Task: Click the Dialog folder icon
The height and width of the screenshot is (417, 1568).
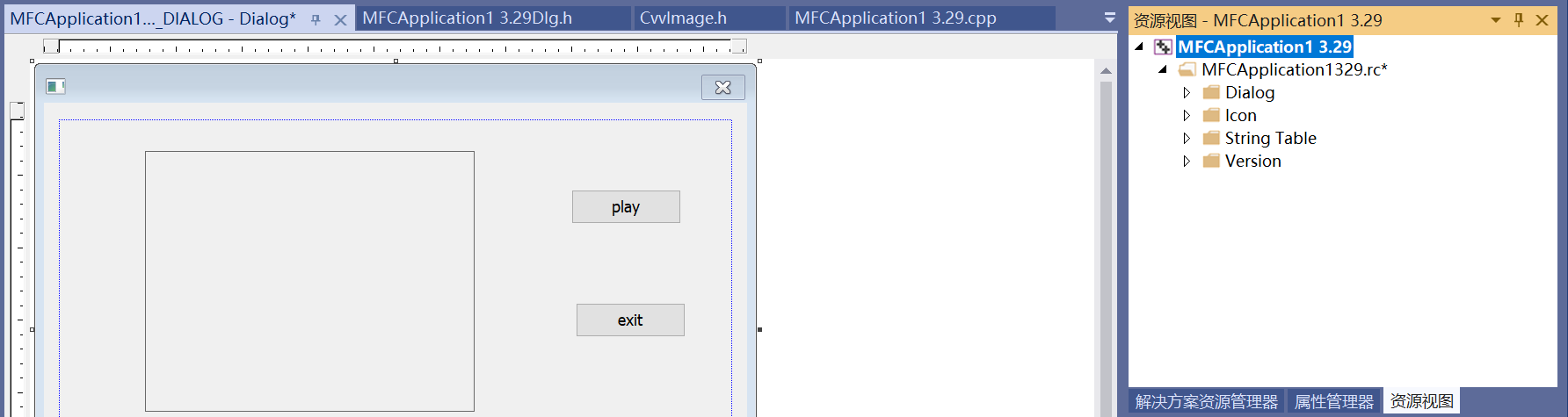Action: pyautogui.click(x=1211, y=92)
